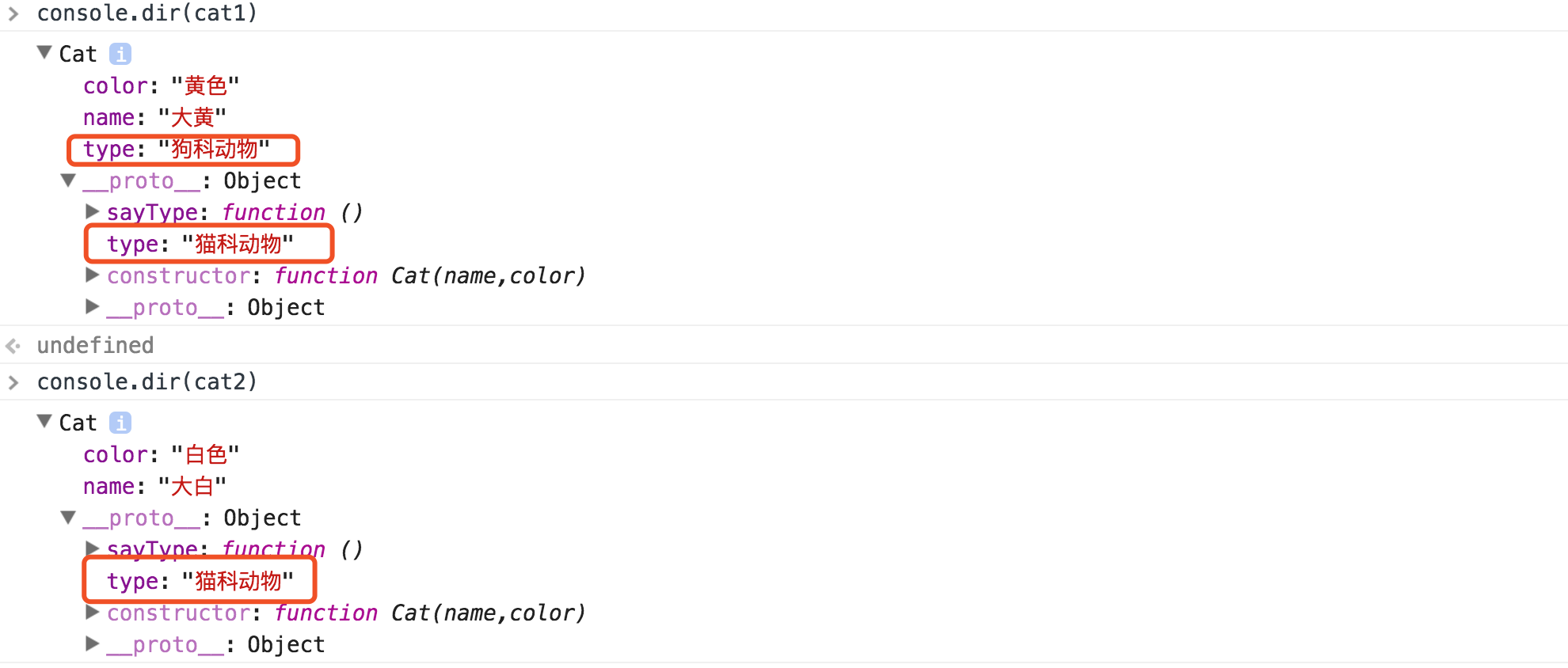The image size is (1568, 668).
Task: Collapse the first Cat object tree
Action: coord(44,53)
